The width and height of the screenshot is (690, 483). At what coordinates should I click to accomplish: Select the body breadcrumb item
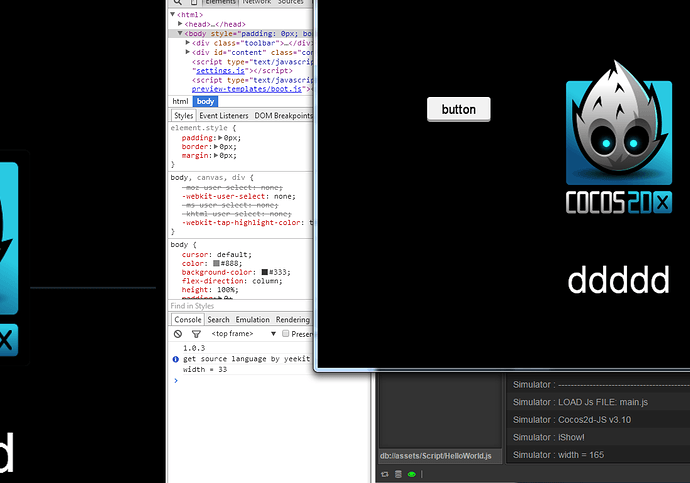206,101
